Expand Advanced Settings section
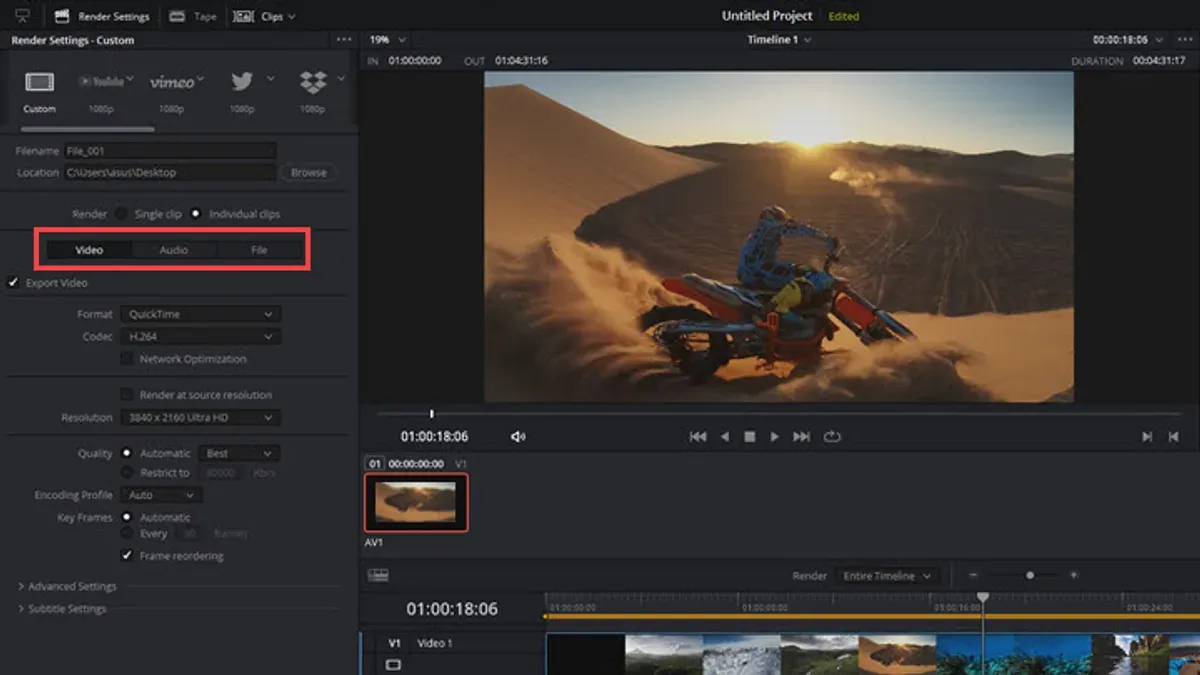The image size is (1200, 675). [67, 586]
